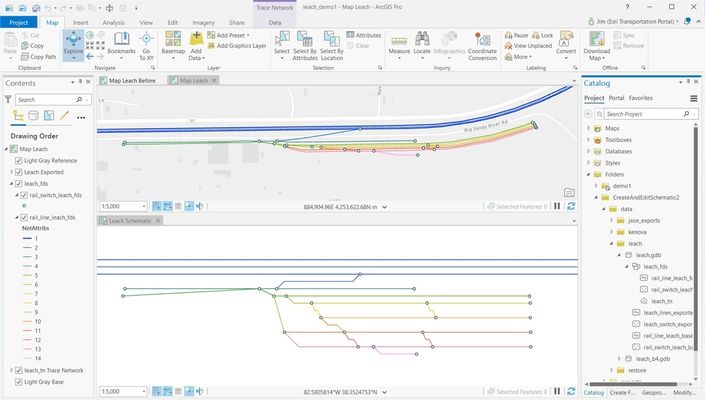Open the Project tab
This screenshot has height=400, width=705.
(x=18, y=22)
